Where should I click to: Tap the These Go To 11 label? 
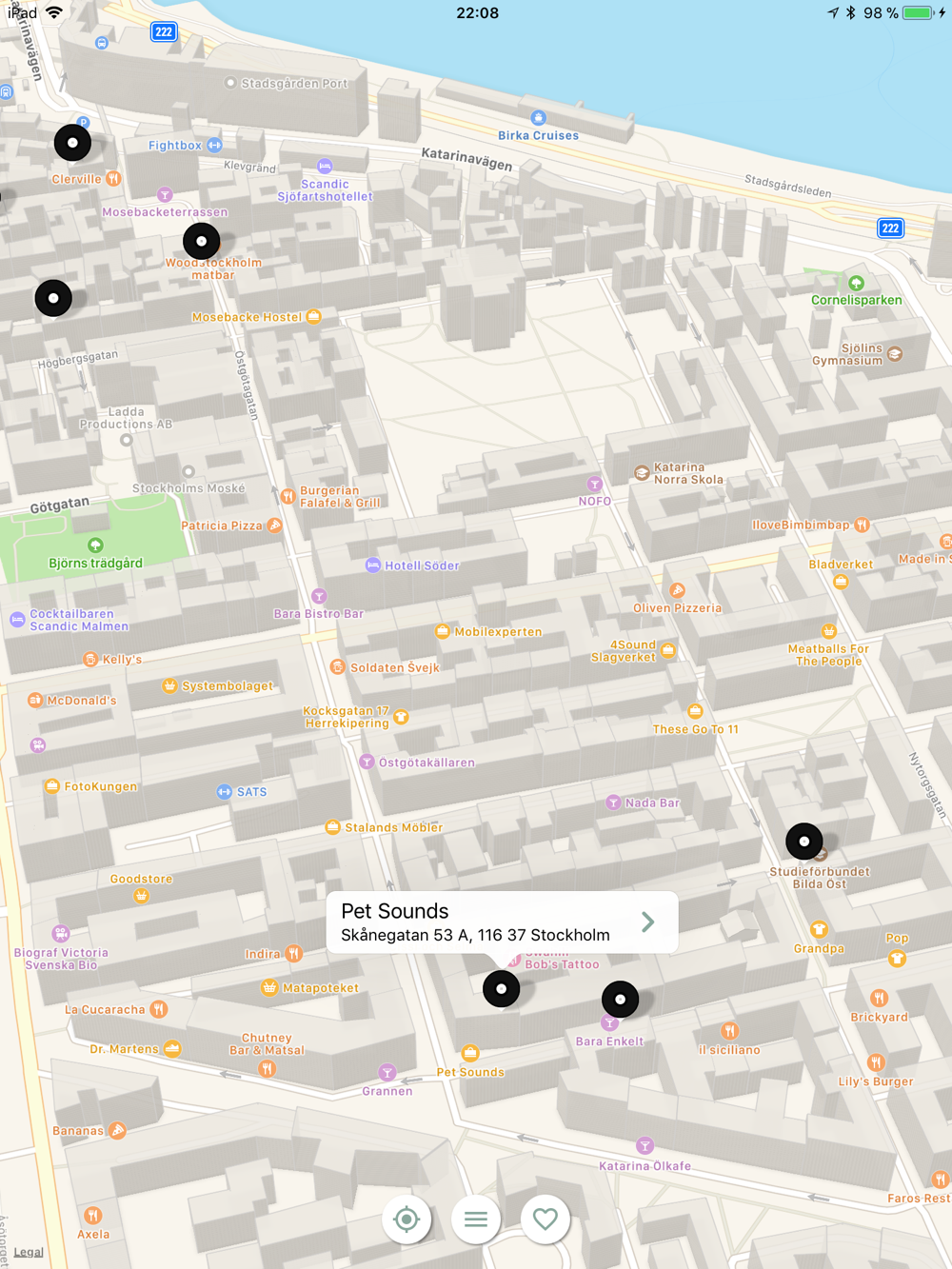(695, 729)
